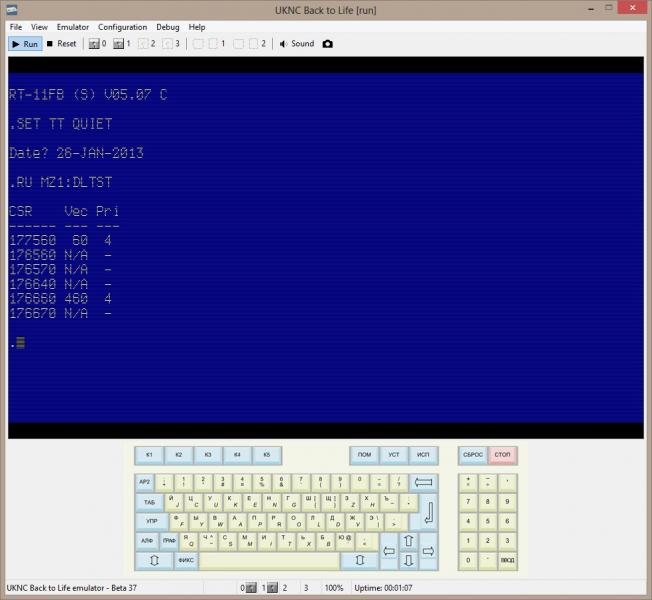Click floppy drive 1 icon in toolbar
Screen dimensions: 652x600
click(121, 44)
